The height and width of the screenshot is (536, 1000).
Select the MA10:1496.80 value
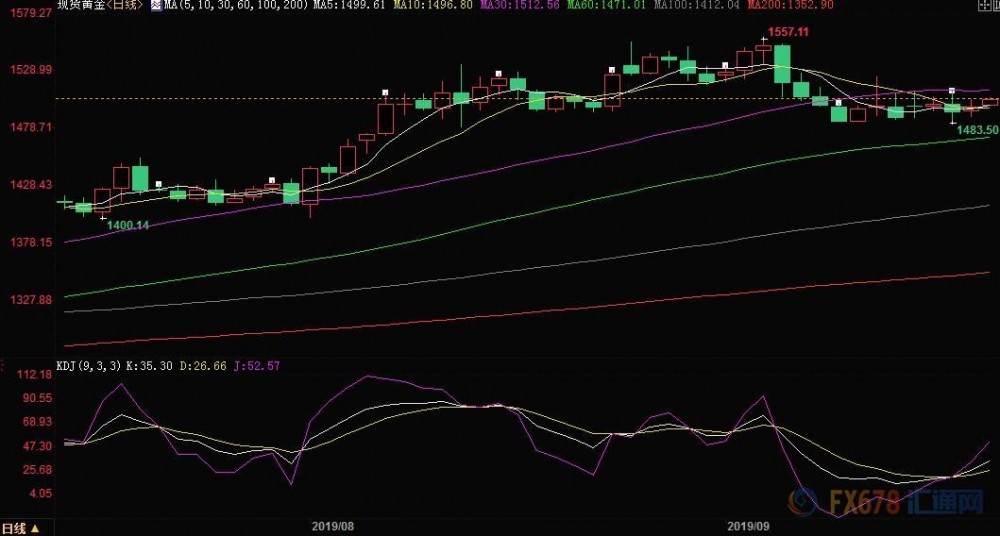pyautogui.click(x=433, y=5)
